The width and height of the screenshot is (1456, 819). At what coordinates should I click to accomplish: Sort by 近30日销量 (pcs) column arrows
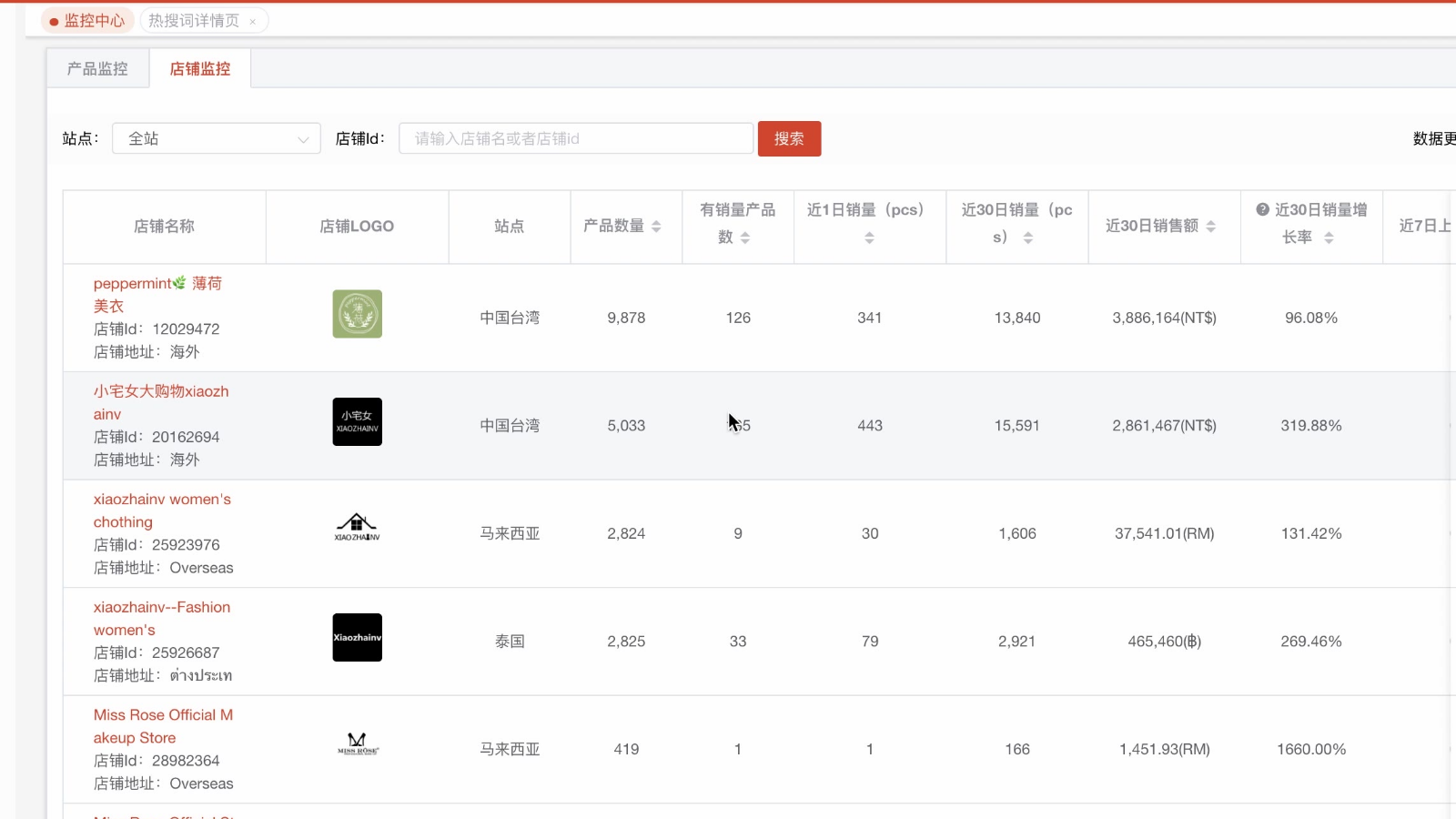(1027, 238)
